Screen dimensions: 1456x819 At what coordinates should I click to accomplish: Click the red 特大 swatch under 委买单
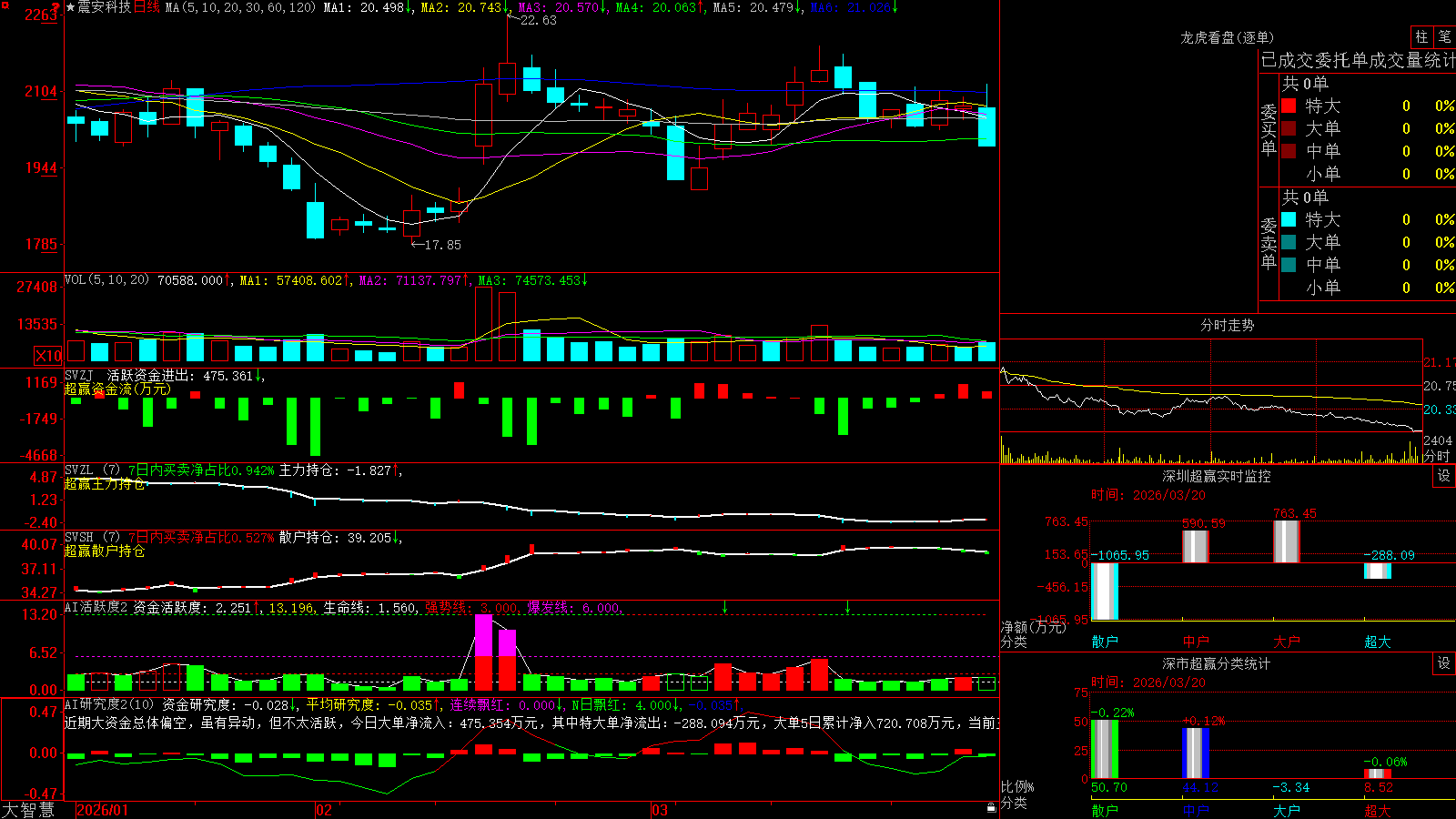coord(1289,106)
